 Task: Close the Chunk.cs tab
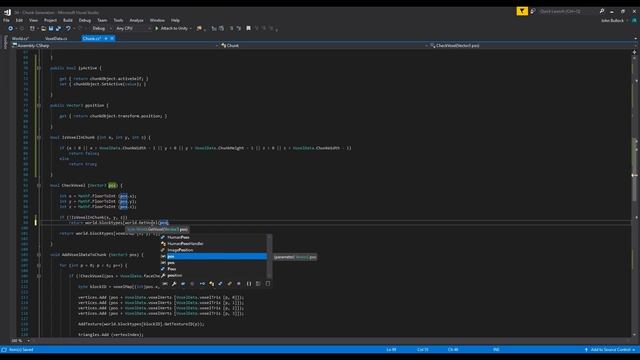click(x=112, y=38)
